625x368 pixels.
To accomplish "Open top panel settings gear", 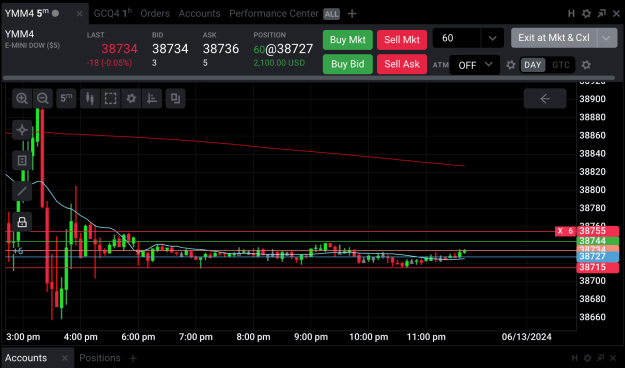I will click(x=586, y=14).
